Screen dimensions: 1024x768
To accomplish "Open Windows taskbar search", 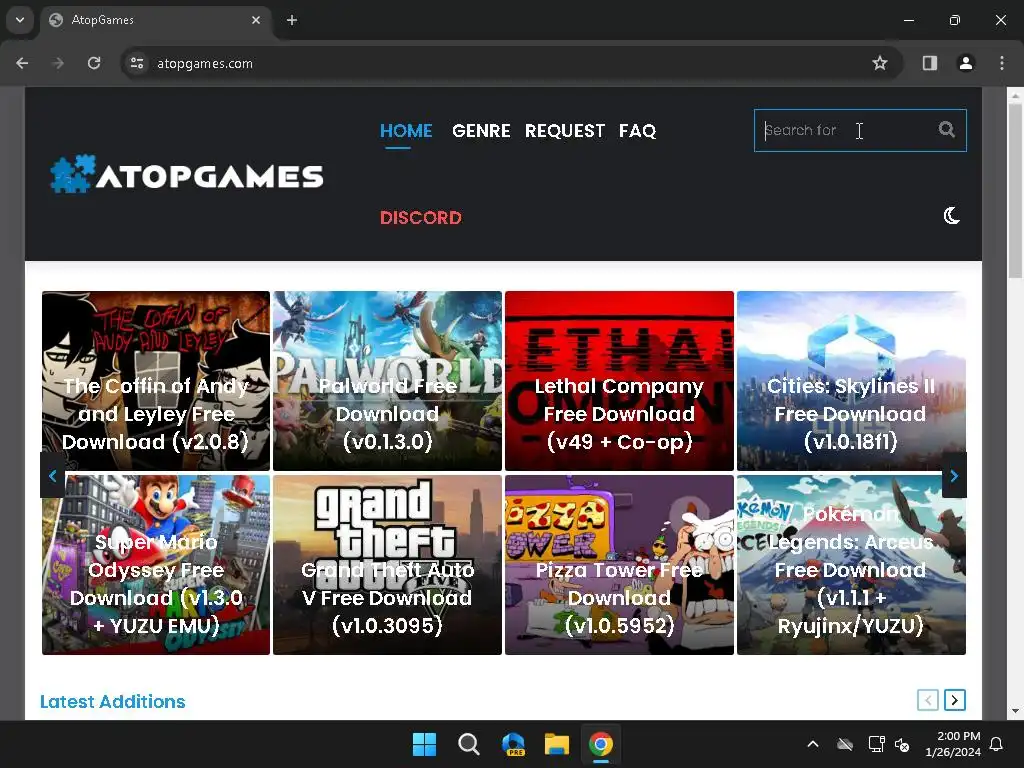I will [x=468, y=744].
